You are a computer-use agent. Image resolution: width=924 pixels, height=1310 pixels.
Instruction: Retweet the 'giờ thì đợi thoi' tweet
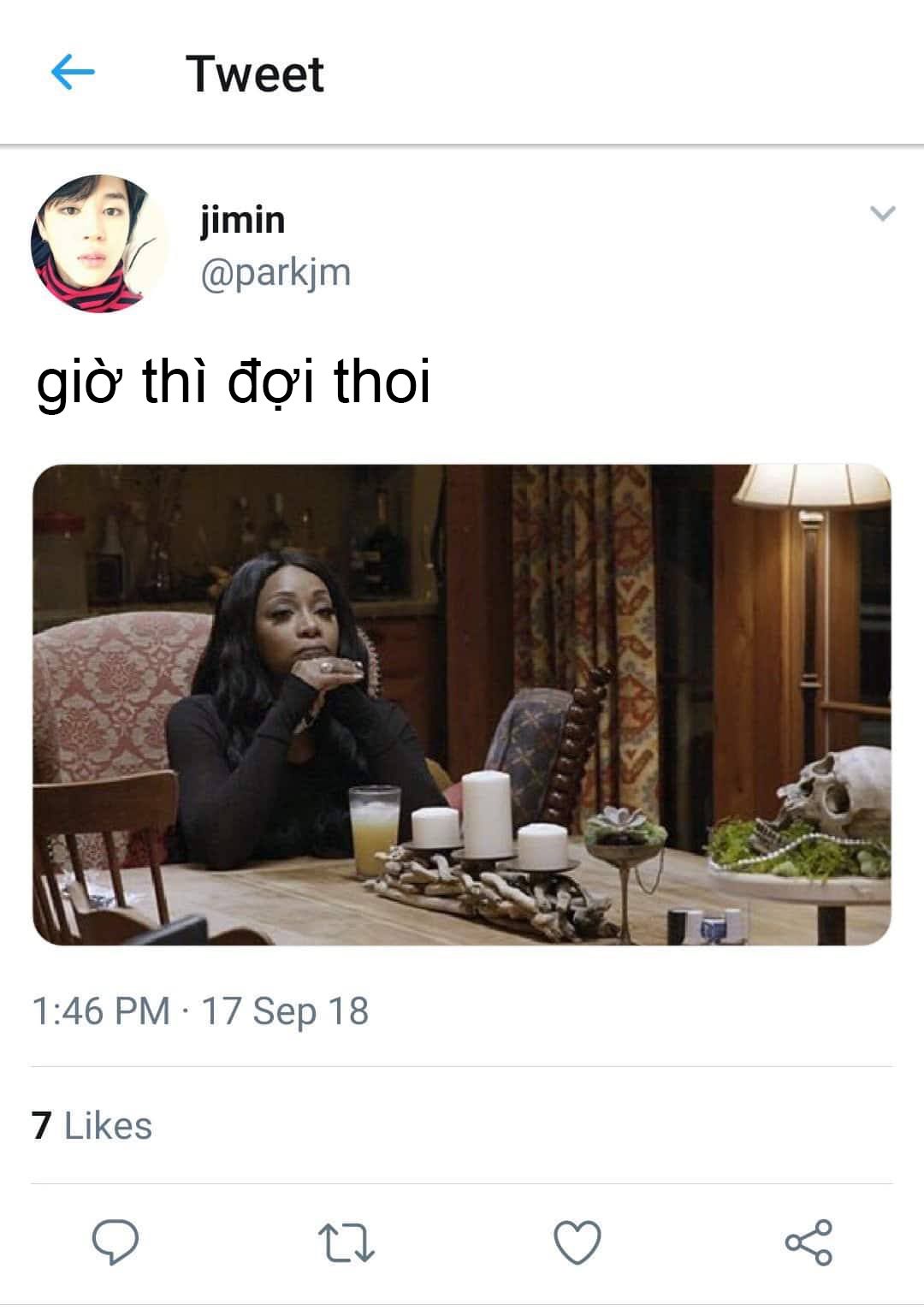pyautogui.click(x=346, y=1243)
